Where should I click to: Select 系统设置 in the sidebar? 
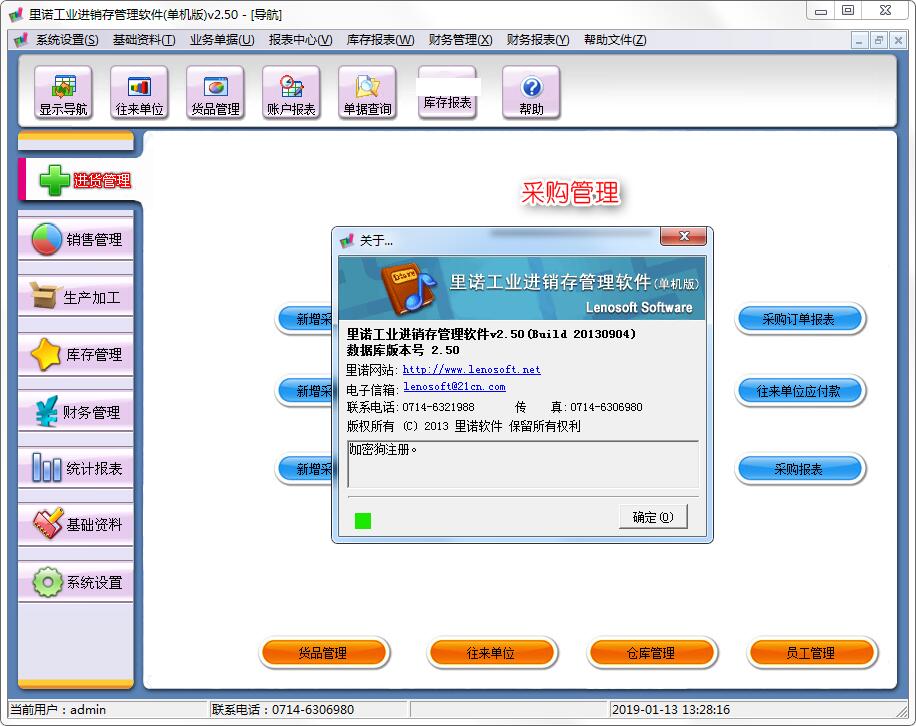pos(76,582)
